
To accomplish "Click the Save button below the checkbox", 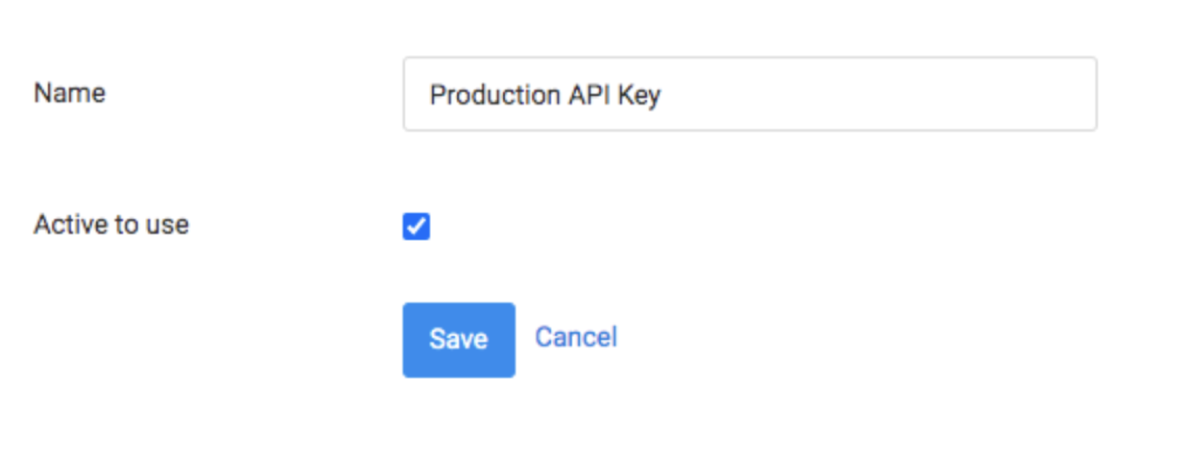I will click(459, 340).
